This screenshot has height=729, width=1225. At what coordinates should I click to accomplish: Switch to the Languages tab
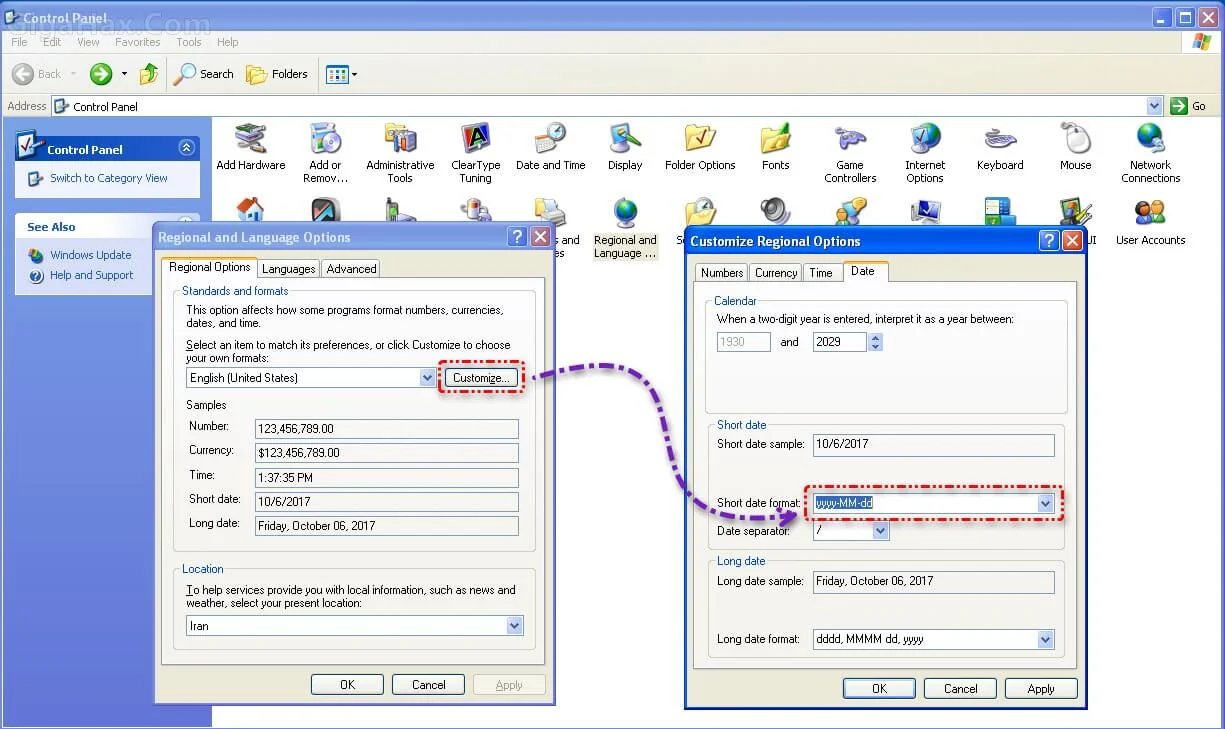[288, 268]
